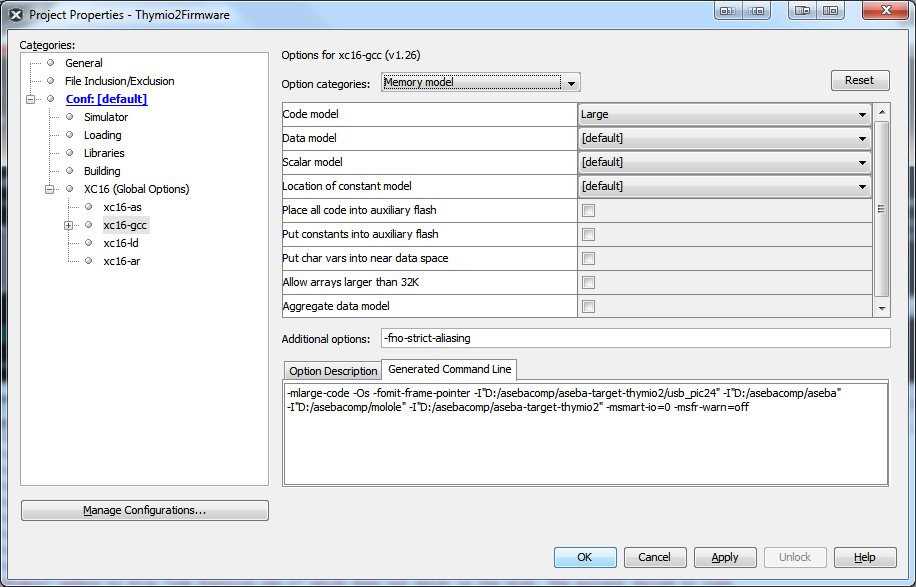
Task: Click the first title bar window-layout icon
Action: 728,11
